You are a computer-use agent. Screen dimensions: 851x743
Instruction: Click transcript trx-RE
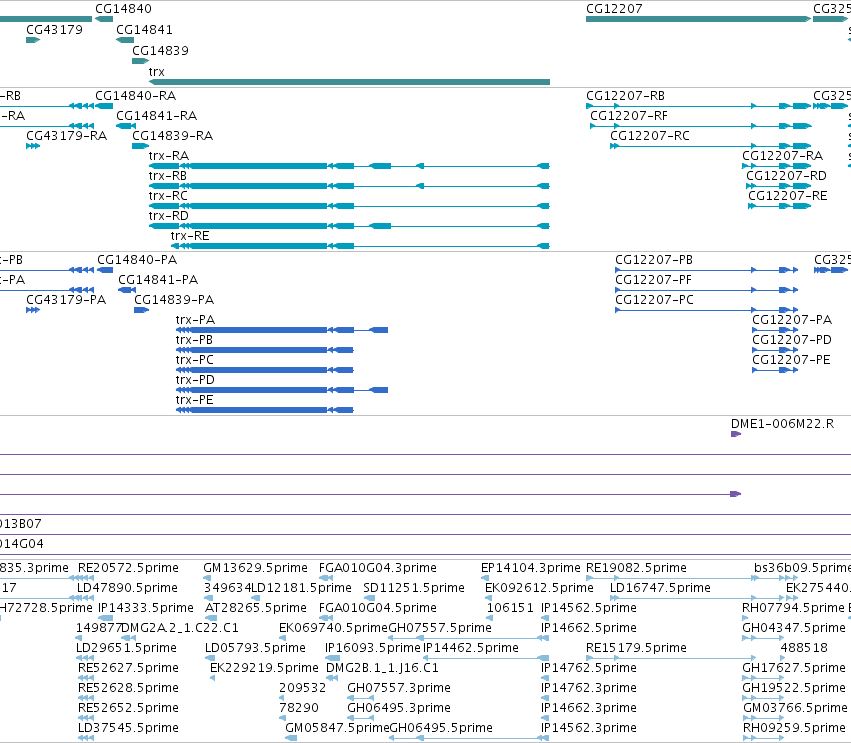[x=360, y=246]
